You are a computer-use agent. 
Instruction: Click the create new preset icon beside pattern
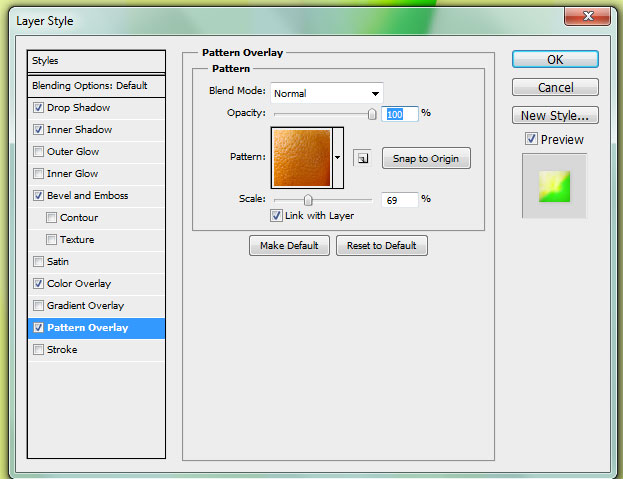coord(362,158)
